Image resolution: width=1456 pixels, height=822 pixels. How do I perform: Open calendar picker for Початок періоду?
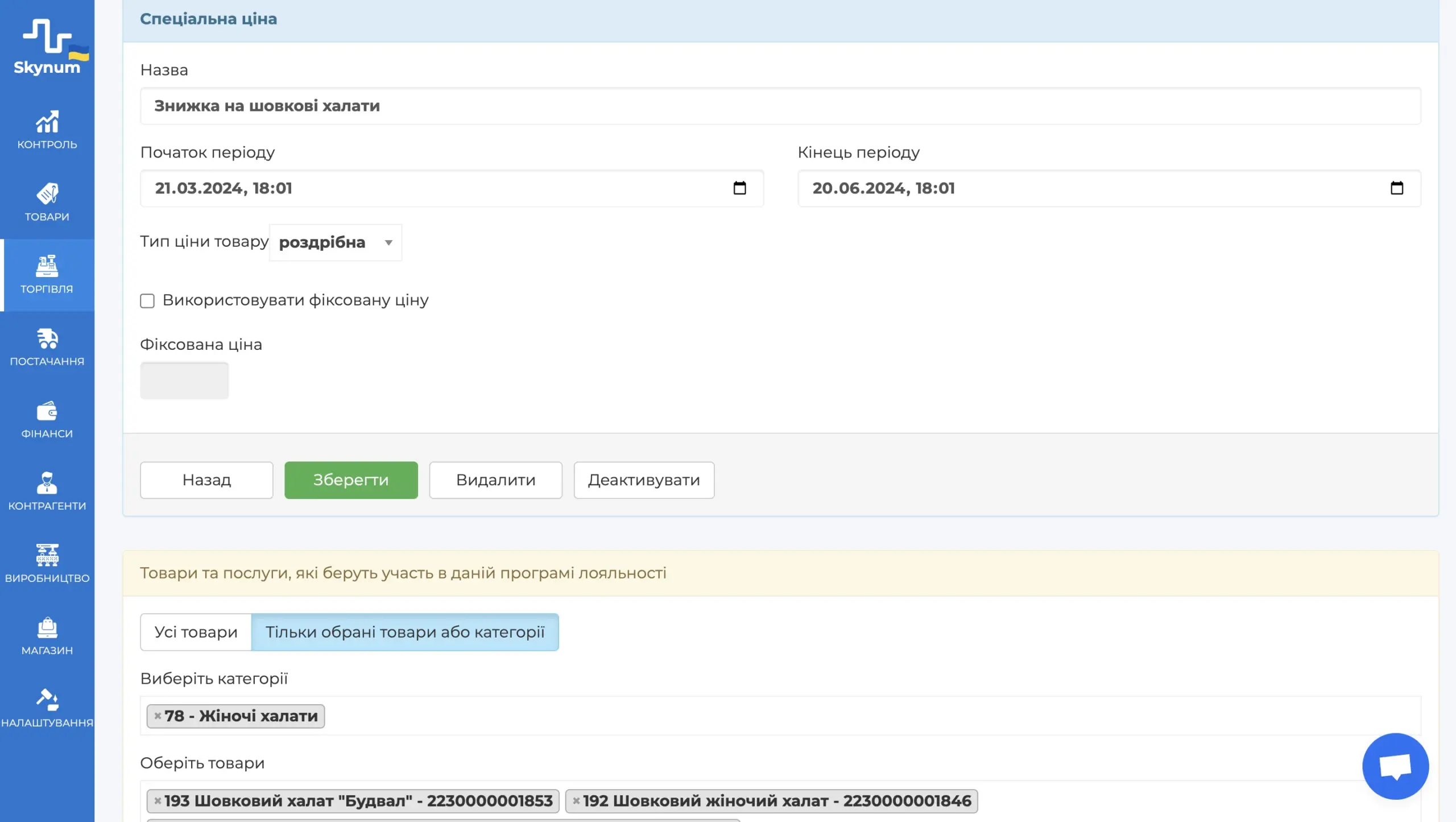tap(739, 188)
